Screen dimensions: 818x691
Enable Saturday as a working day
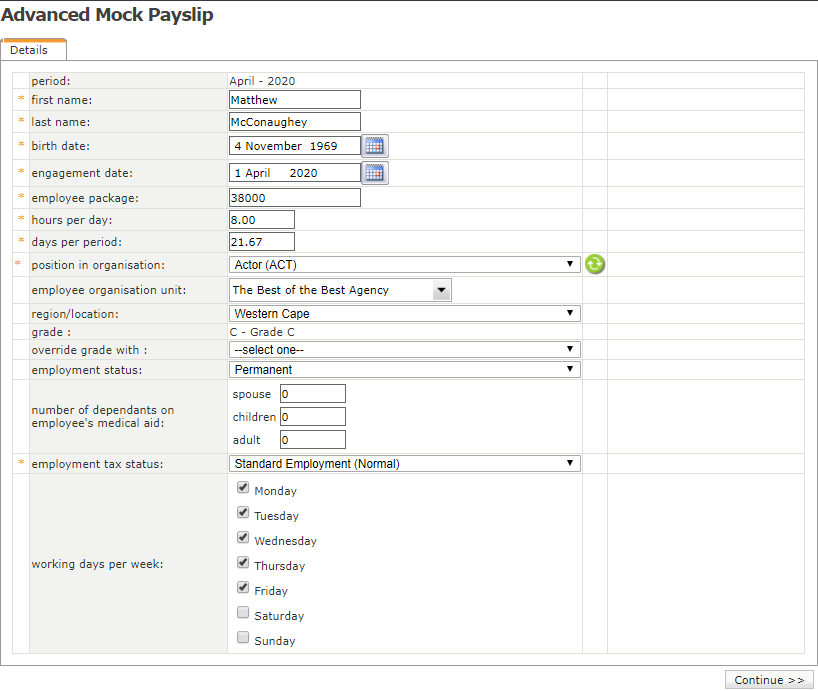(243, 613)
